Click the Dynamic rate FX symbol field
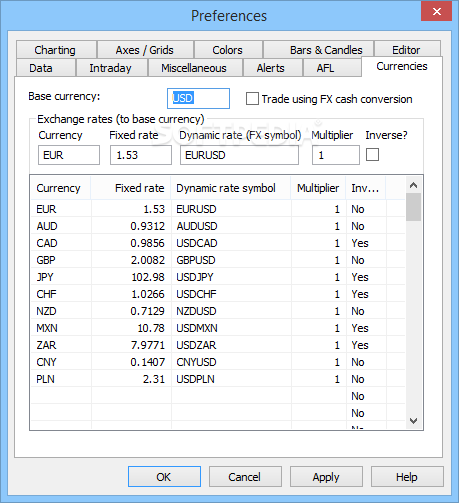 tap(239, 155)
